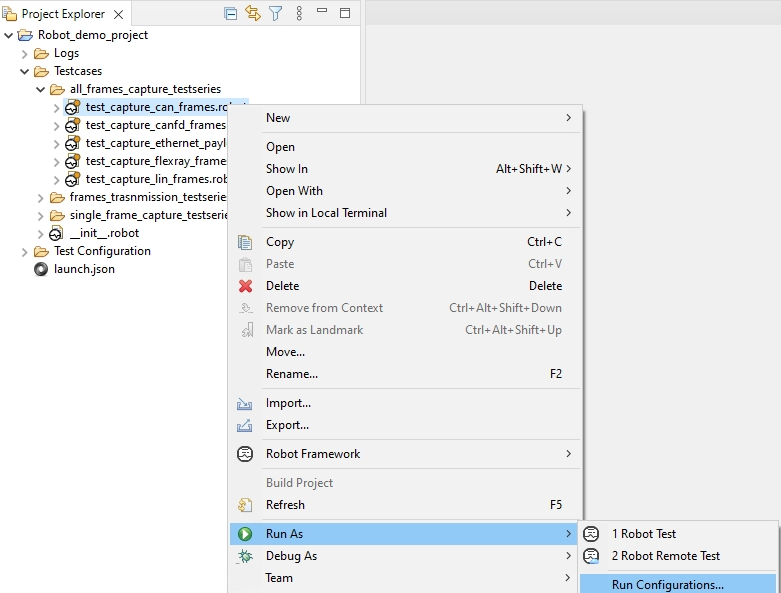Click the Collapse All toolbar icon
The height and width of the screenshot is (593, 781).
[x=231, y=14]
